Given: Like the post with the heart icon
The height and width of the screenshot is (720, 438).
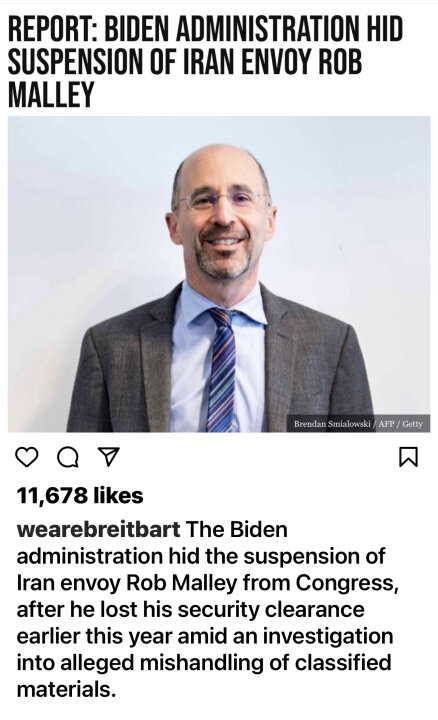Looking at the screenshot, I should click(27, 457).
